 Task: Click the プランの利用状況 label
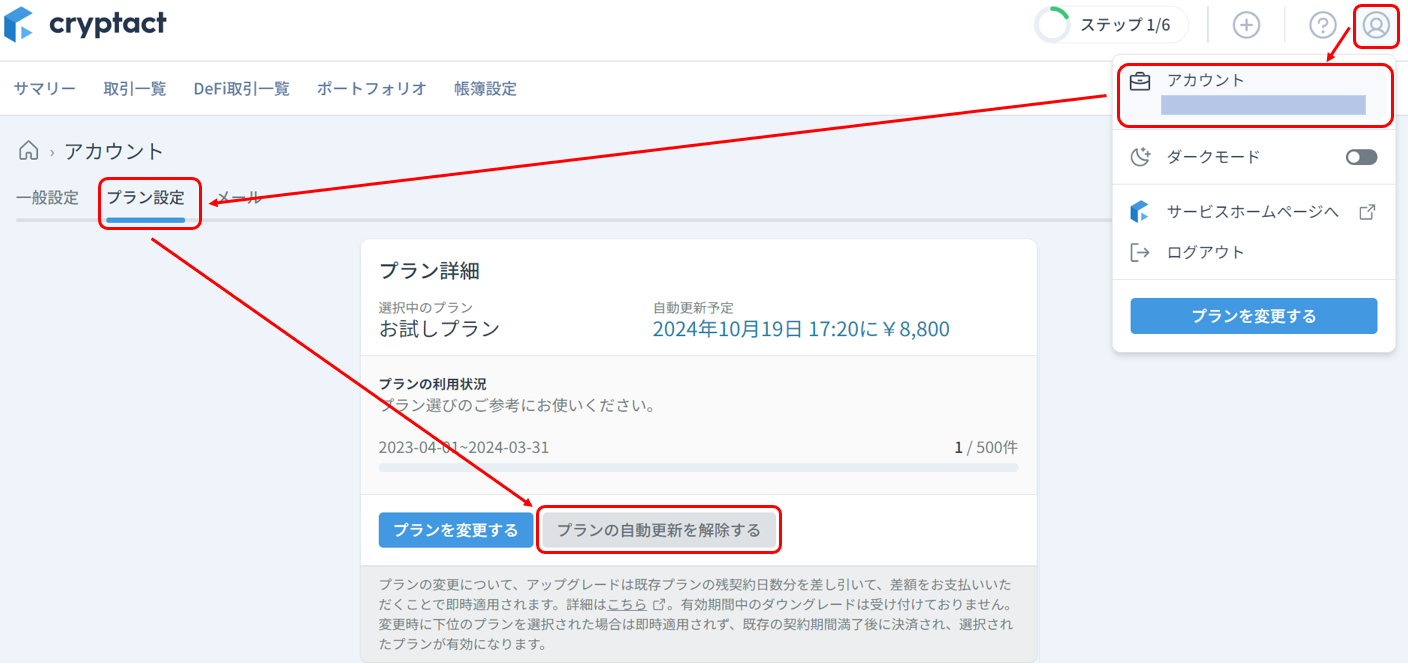(x=433, y=384)
